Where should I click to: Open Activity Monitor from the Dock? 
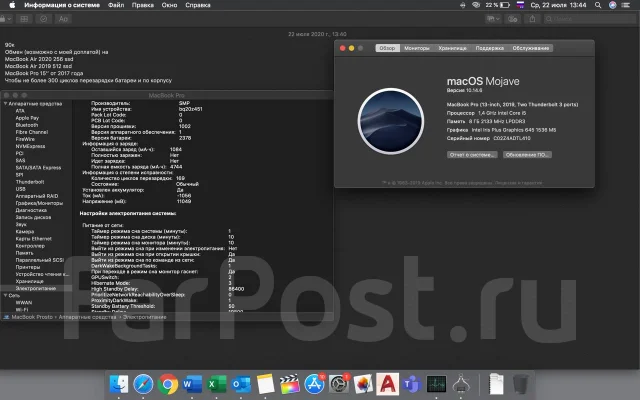pos(436,384)
